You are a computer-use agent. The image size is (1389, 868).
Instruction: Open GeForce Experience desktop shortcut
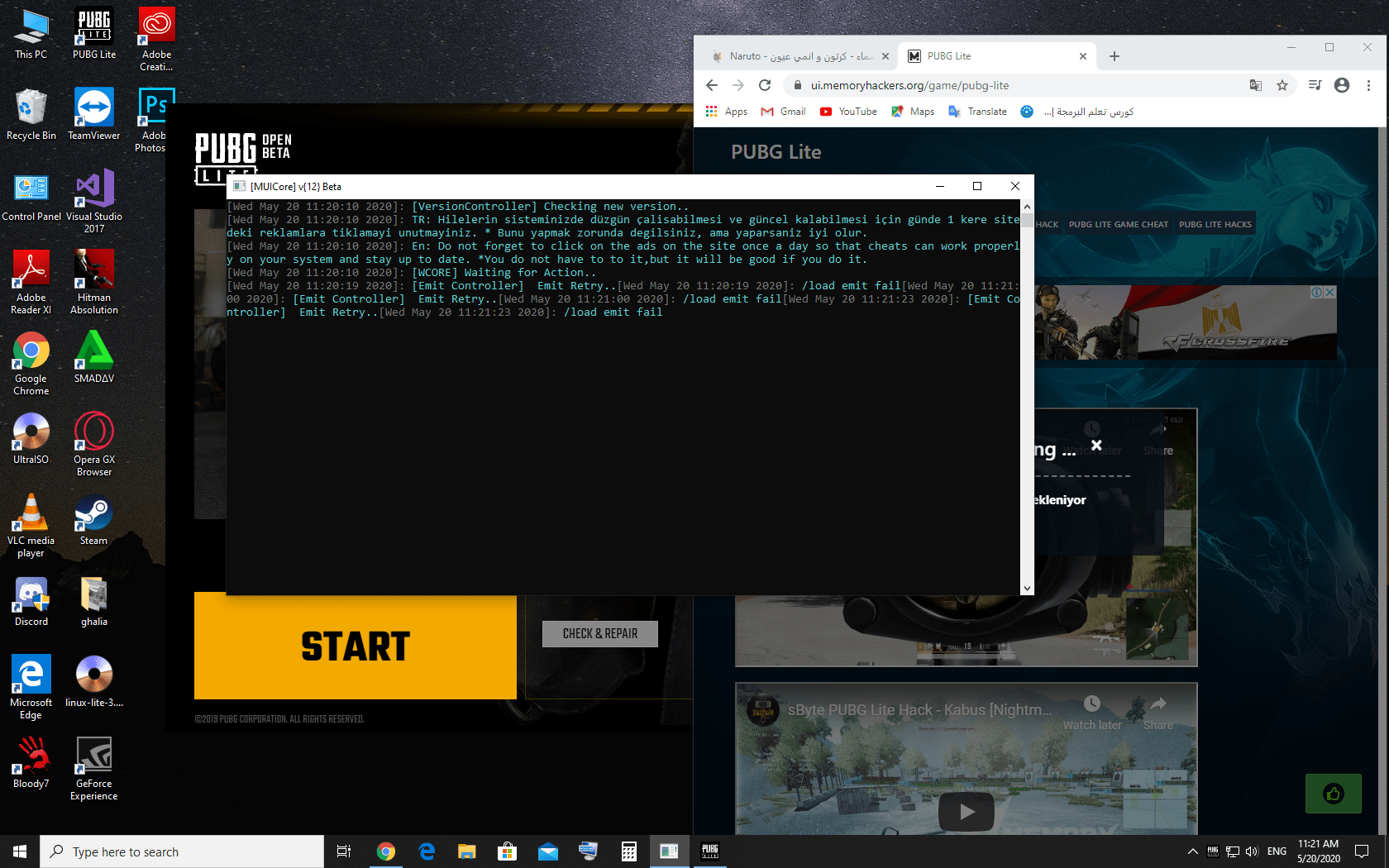pos(93,769)
